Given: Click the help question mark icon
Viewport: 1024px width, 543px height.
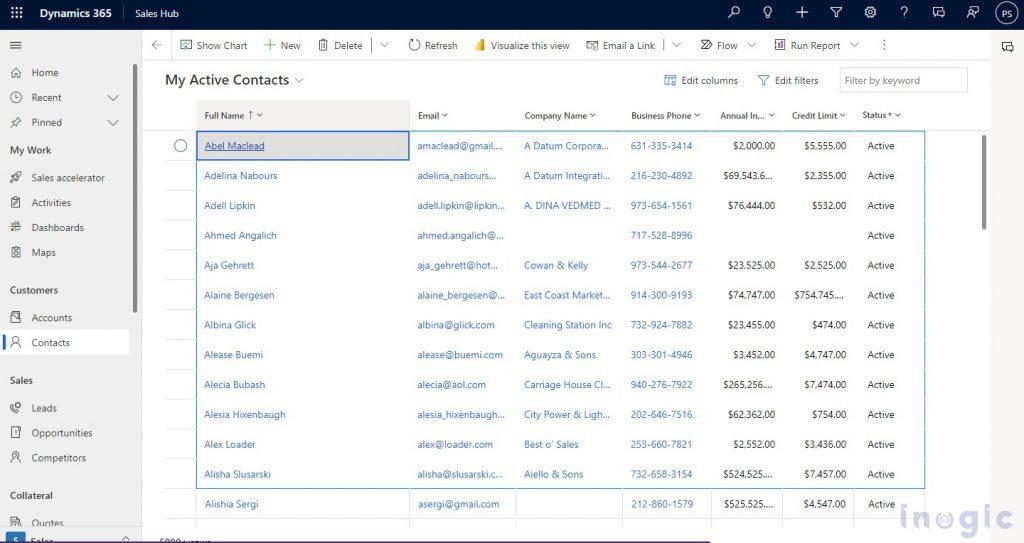Looking at the screenshot, I should coord(904,12).
